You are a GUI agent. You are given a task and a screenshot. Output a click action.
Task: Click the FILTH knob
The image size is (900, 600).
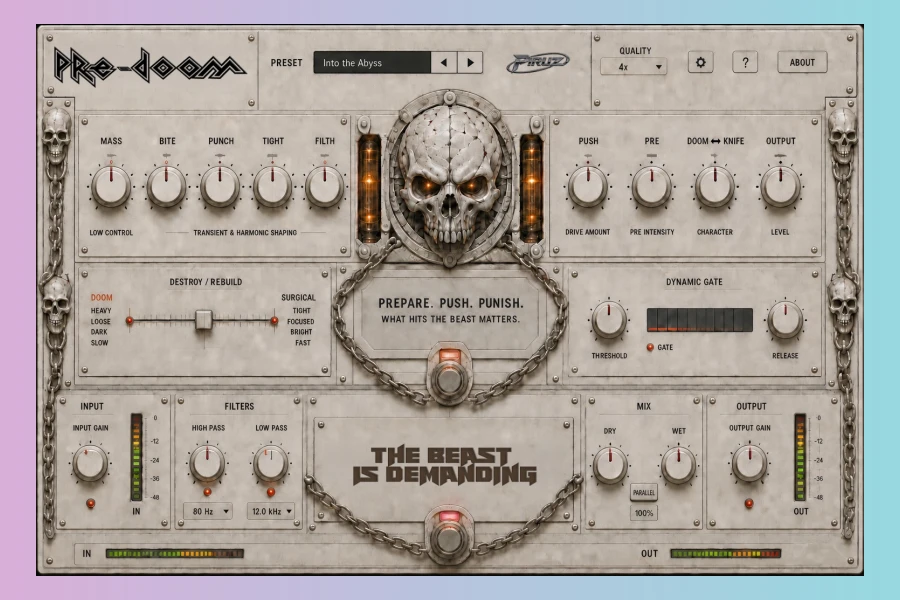[325, 187]
